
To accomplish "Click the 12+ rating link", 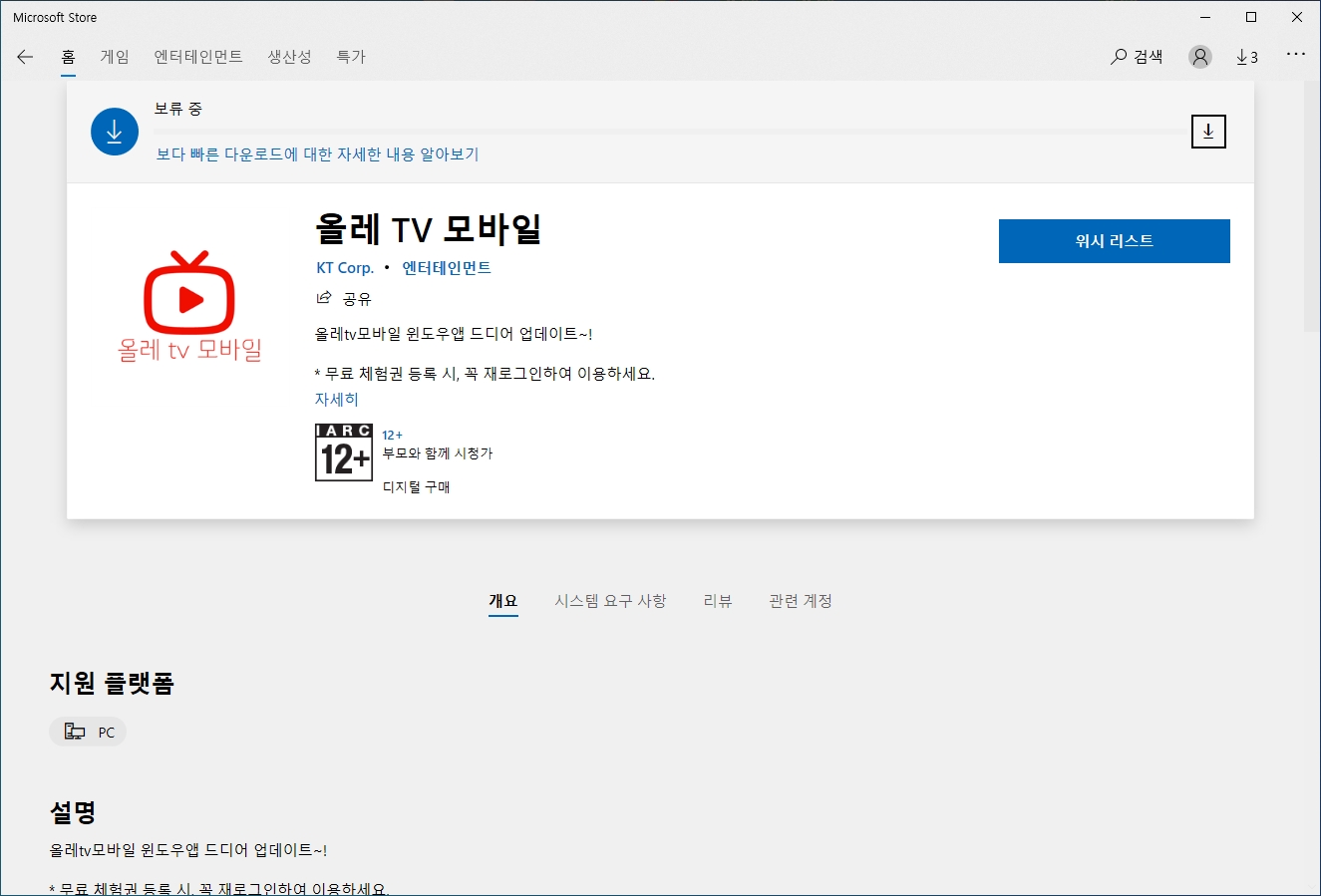I will pos(393,436).
